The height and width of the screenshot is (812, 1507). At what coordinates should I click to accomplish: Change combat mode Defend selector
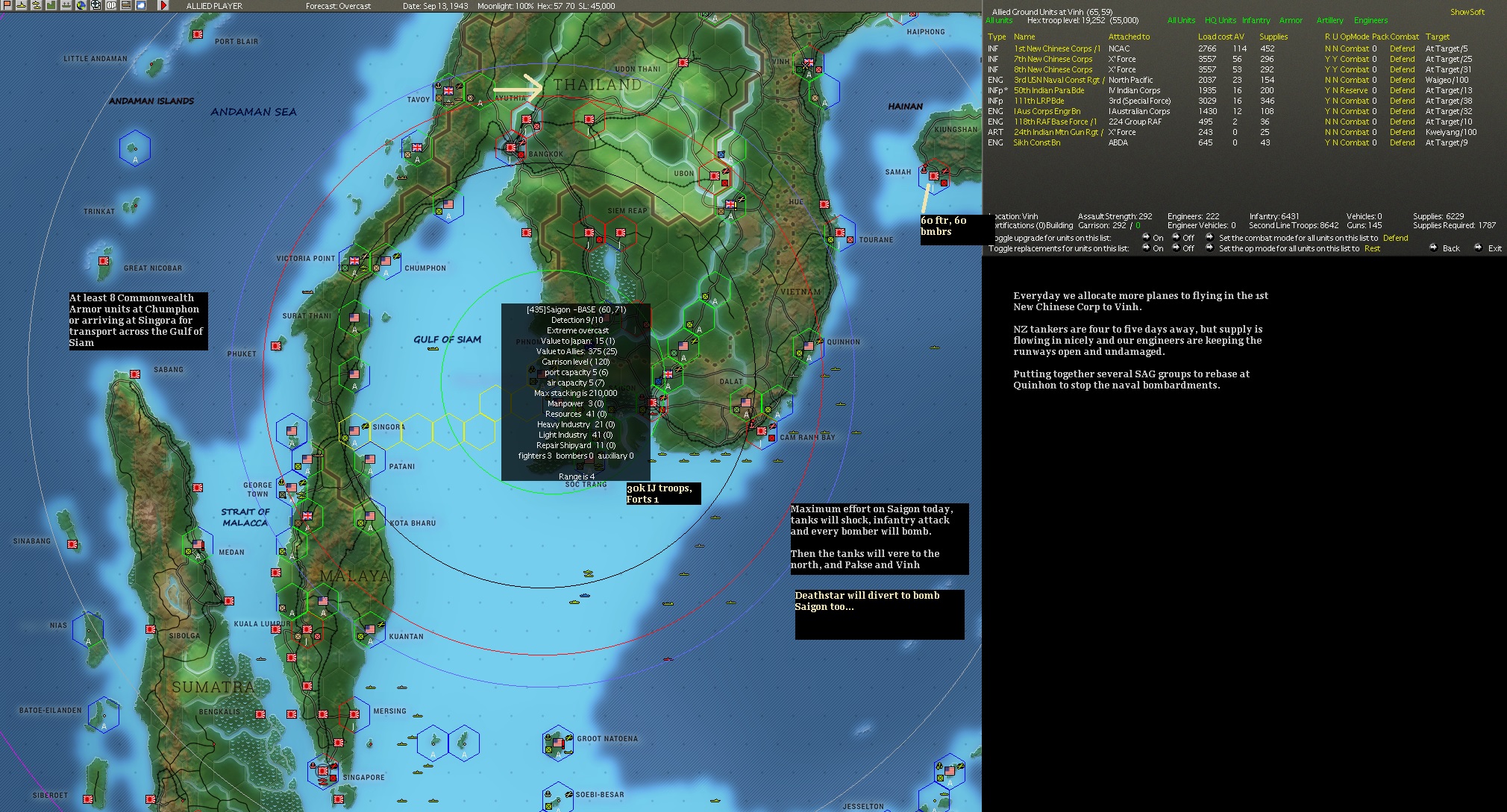click(1395, 238)
